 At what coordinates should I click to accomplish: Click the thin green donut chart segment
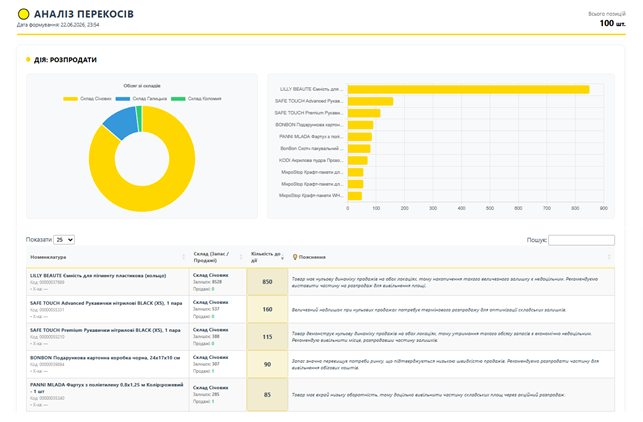click(x=139, y=119)
